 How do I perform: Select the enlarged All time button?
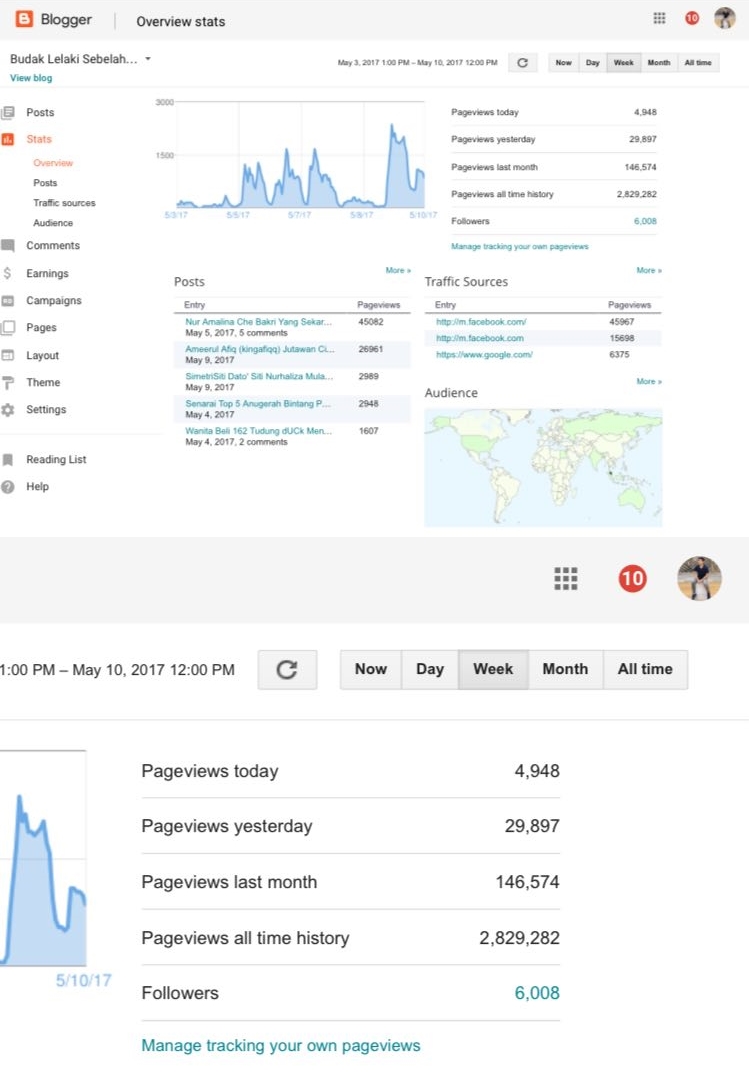(x=645, y=669)
